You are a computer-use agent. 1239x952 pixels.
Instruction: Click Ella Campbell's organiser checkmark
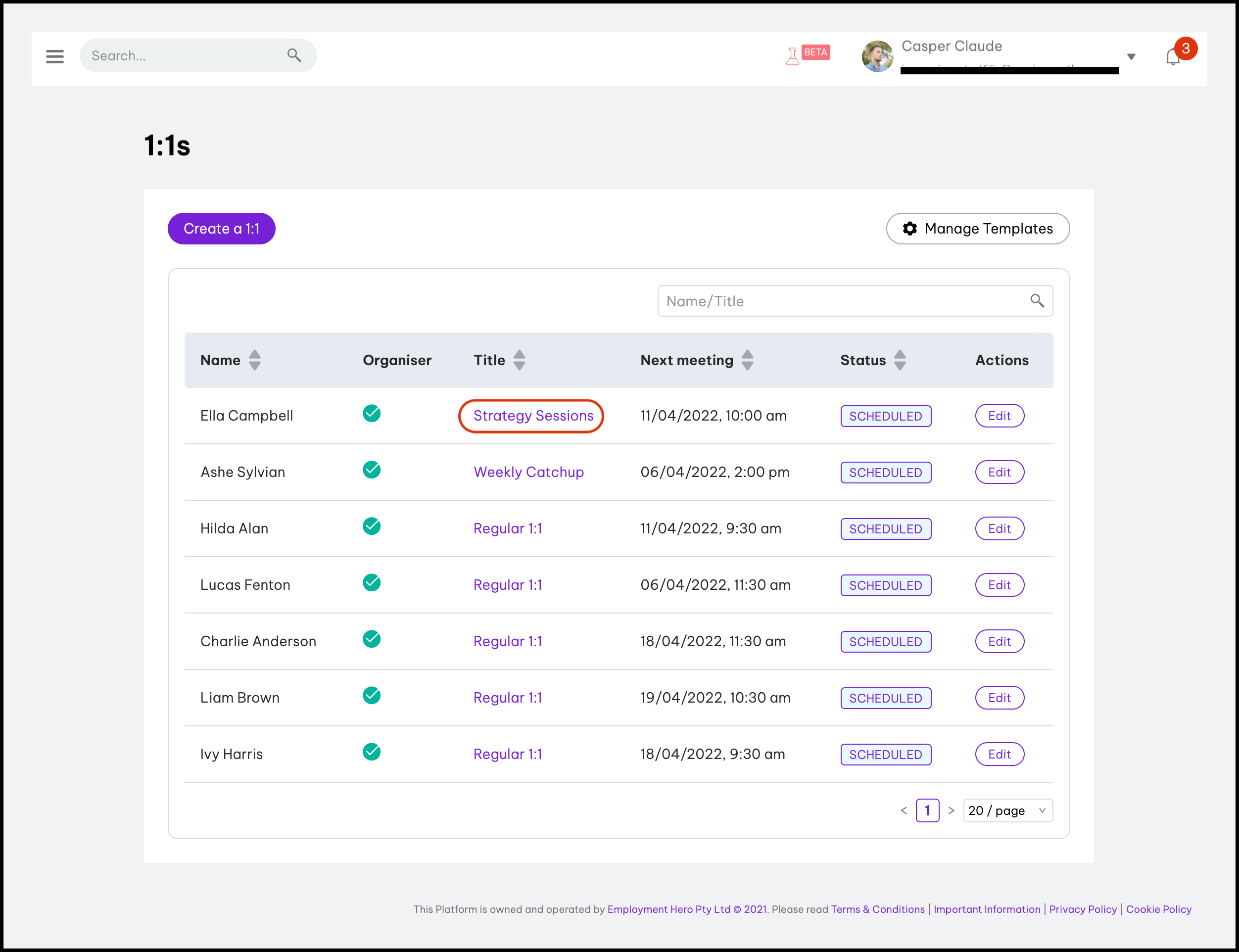(x=372, y=414)
